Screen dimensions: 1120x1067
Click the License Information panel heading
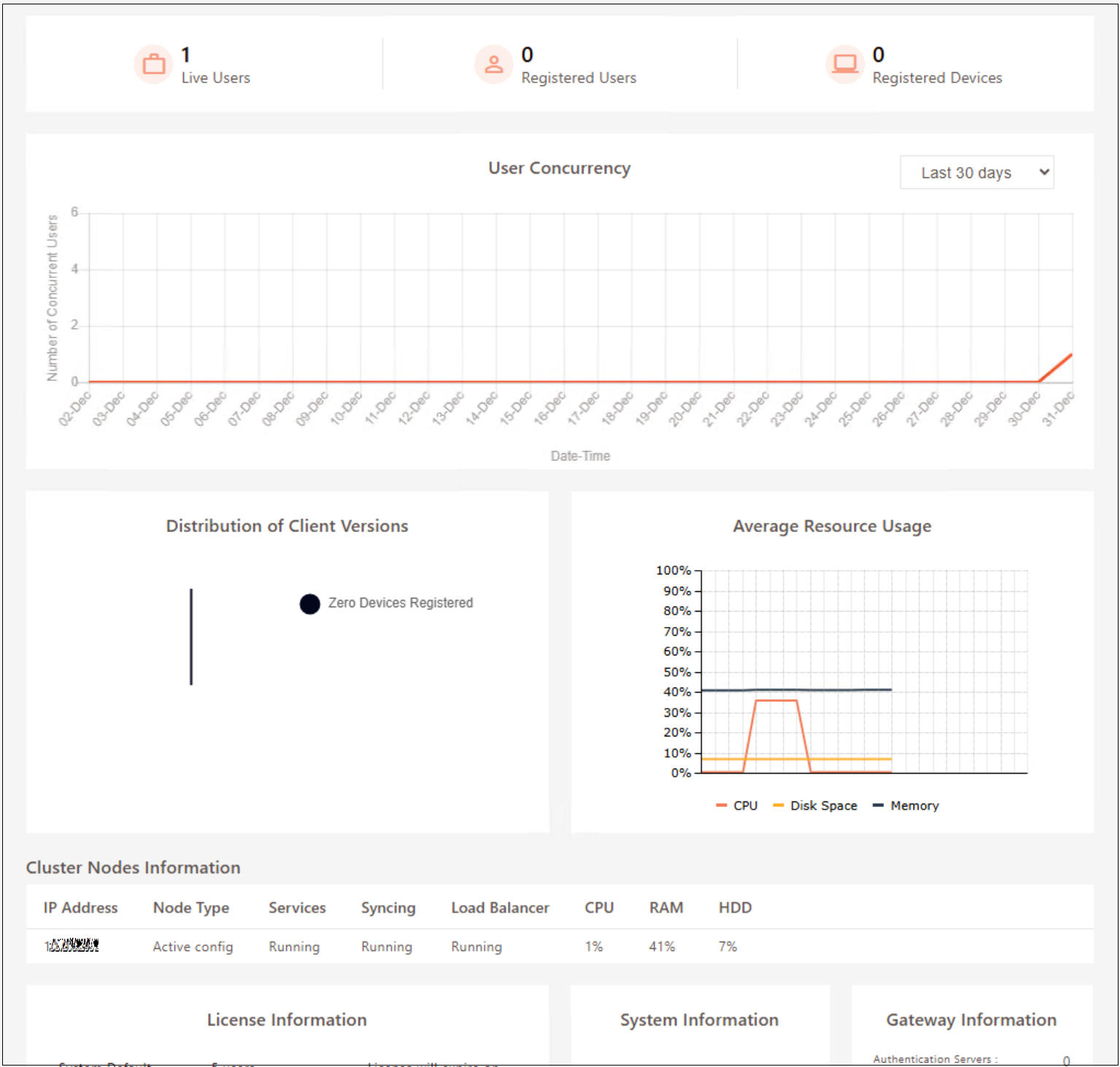coord(287,1020)
